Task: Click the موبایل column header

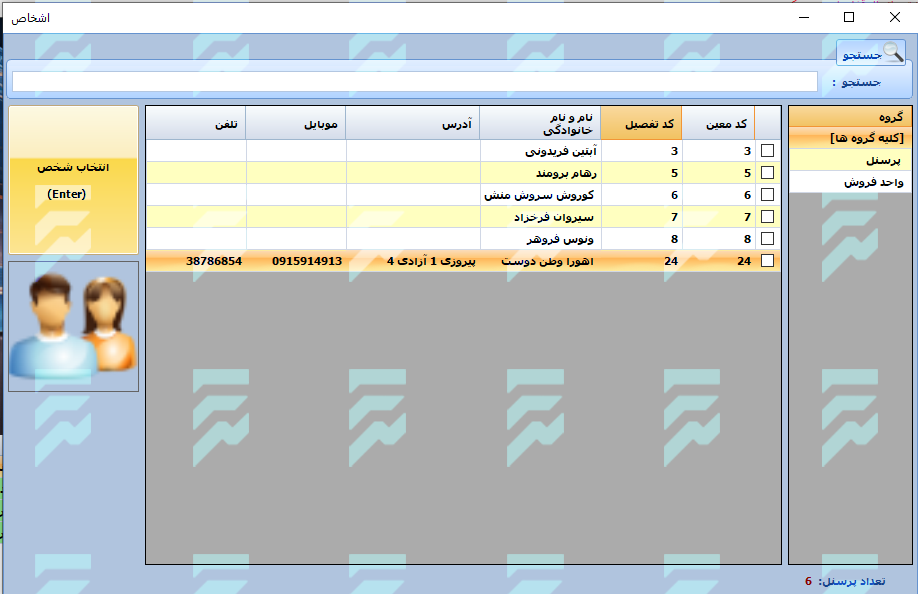Action: (296, 124)
